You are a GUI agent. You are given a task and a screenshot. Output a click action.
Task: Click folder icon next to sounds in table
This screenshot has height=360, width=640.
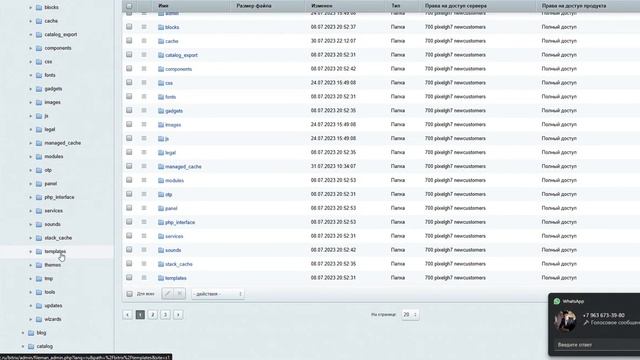pos(161,250)
